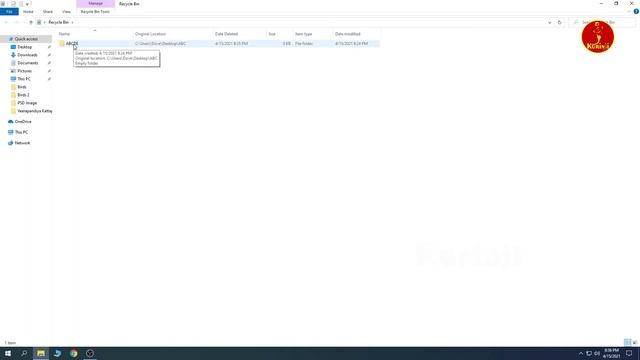Image resolution: width=640 pixels, height=360 pixels.
Task: Click File Explorer on the taskbar
Action: [41, 353]
